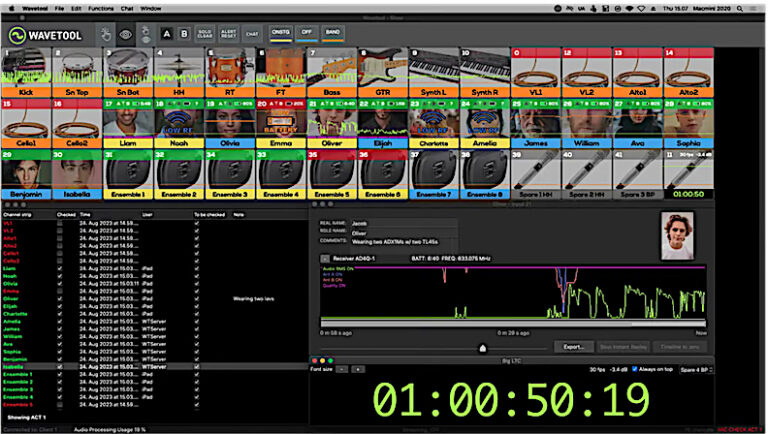Toggle the BAND group filter
The height and width of the screenshot is (434, 768).
coord(333,33)
